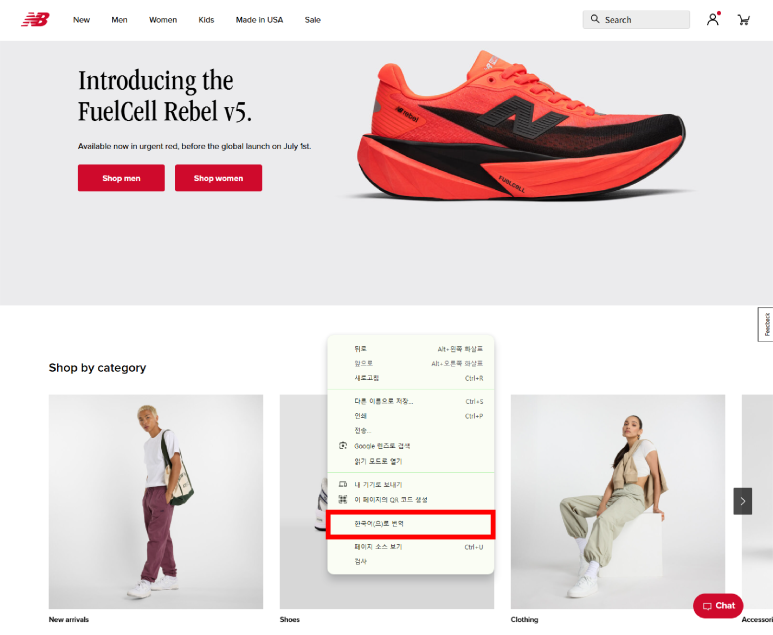Click the New Balance logo
This screenshot has width=773, height=635.
35,20
